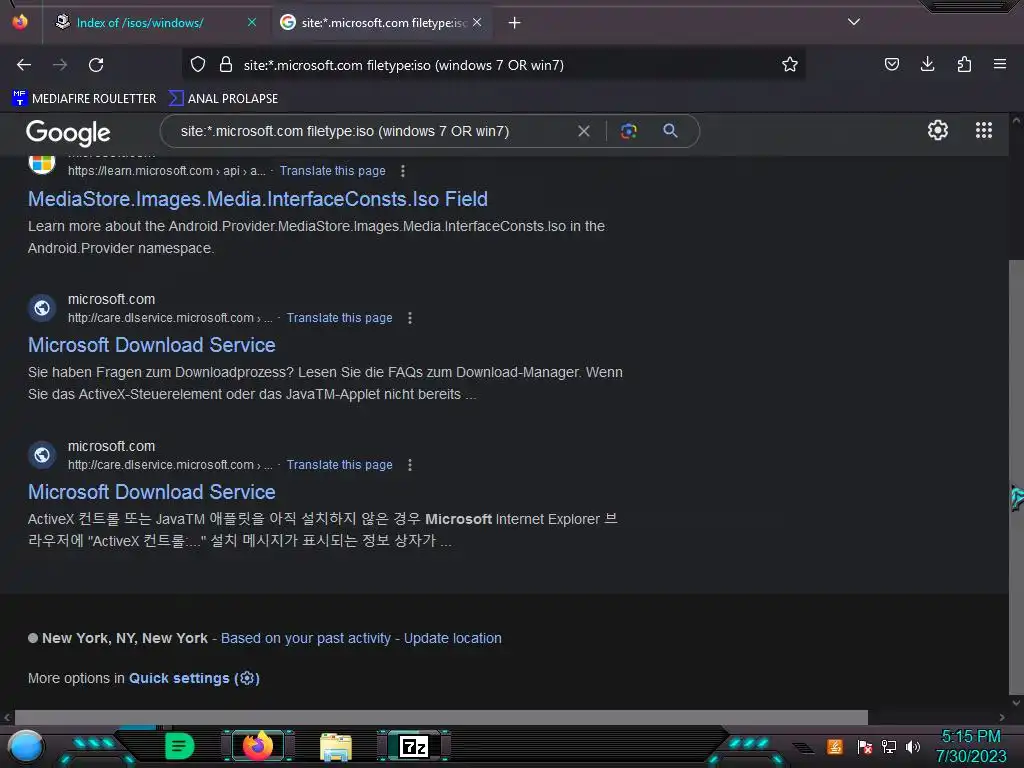Open the Google apps grid

pos(984,131)
